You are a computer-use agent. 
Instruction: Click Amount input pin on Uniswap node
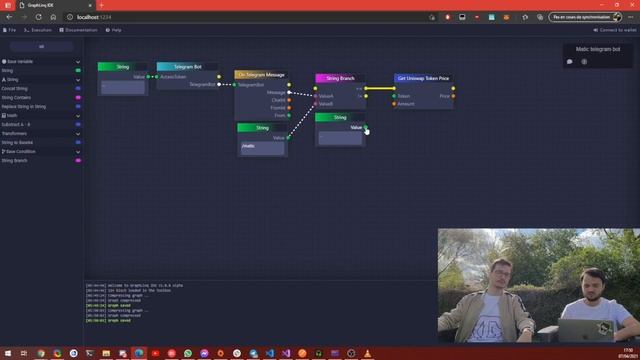[x=394, y=104]
